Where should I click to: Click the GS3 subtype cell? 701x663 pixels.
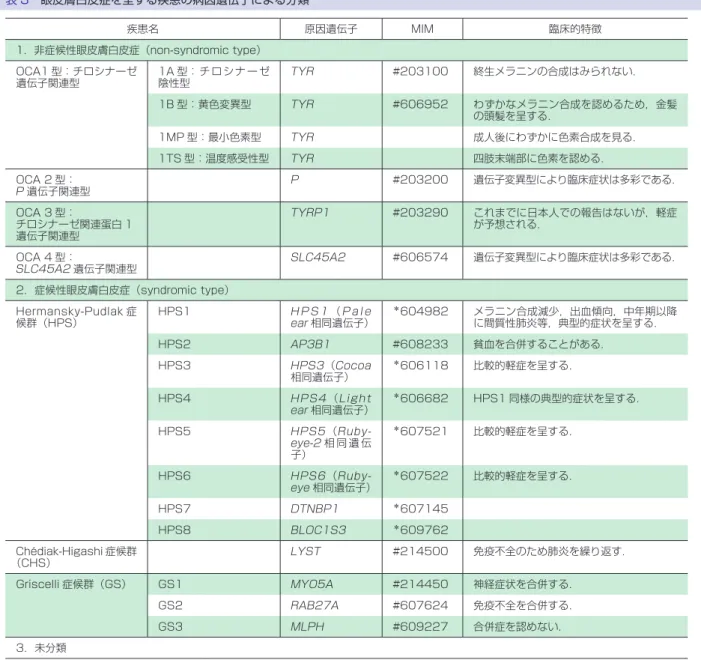point(214,626)
